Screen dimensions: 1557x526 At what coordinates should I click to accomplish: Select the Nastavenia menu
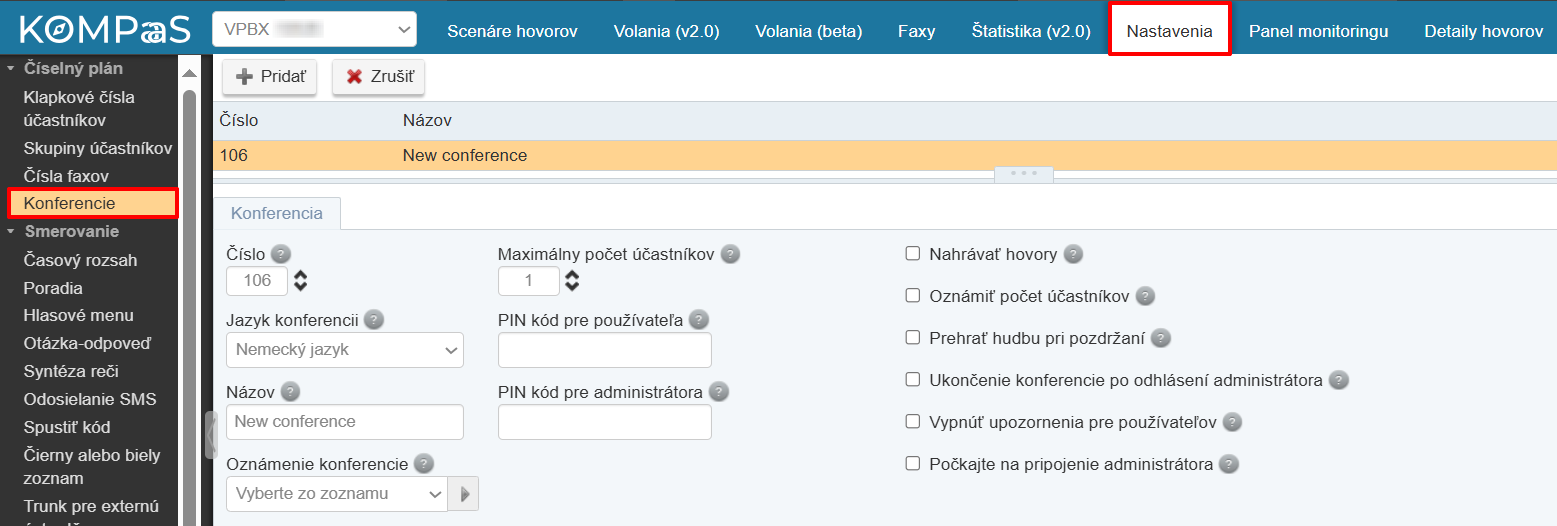point(1170,31)
